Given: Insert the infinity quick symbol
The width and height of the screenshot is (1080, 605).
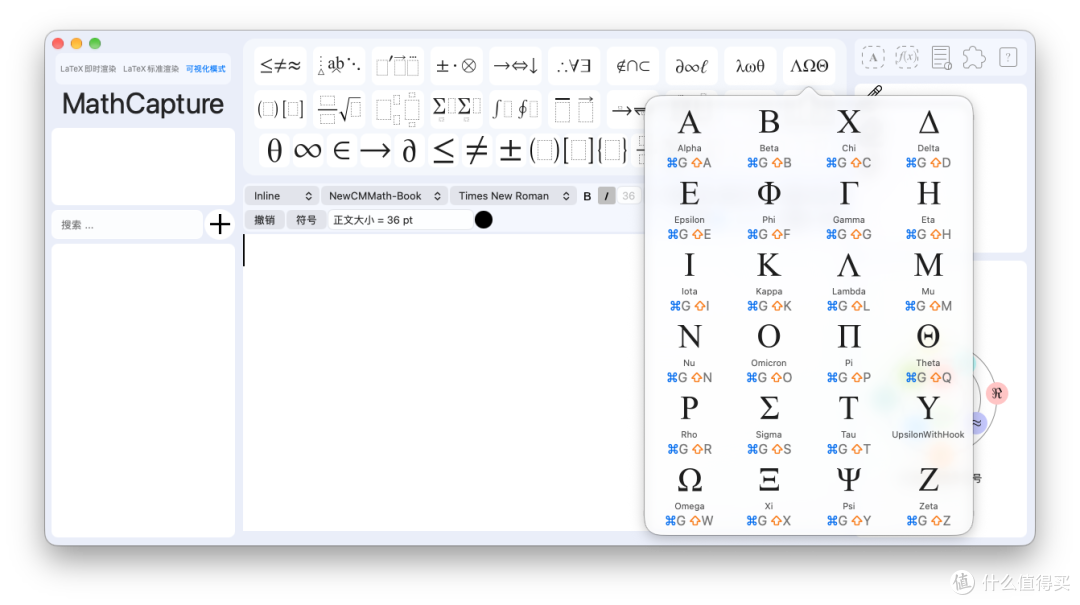Looking at the screenshot, I should click(307, 150).
